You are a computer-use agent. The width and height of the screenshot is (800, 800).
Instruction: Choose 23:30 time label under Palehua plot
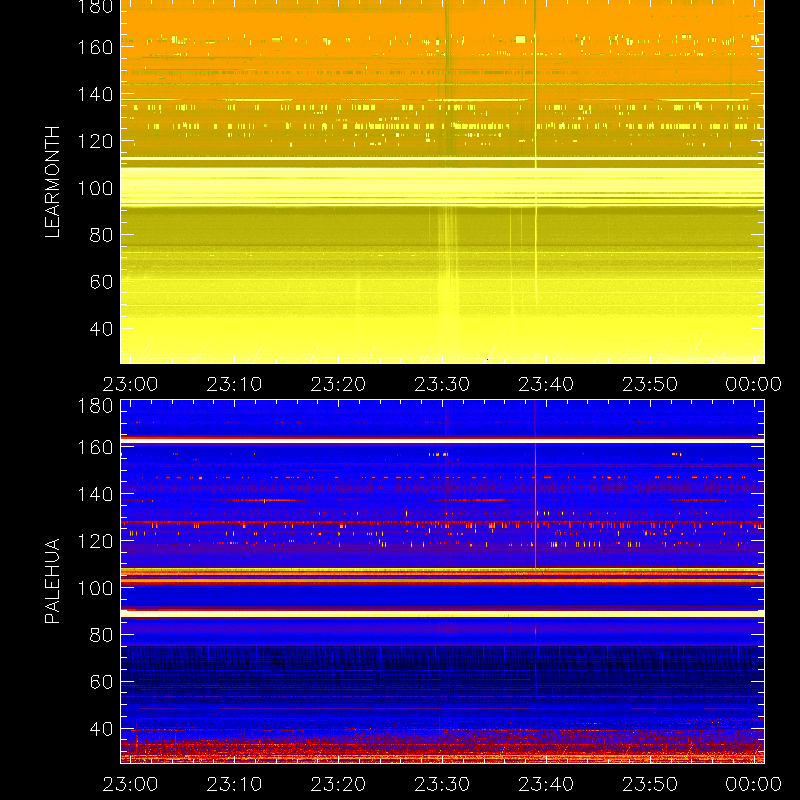[442, 784]
